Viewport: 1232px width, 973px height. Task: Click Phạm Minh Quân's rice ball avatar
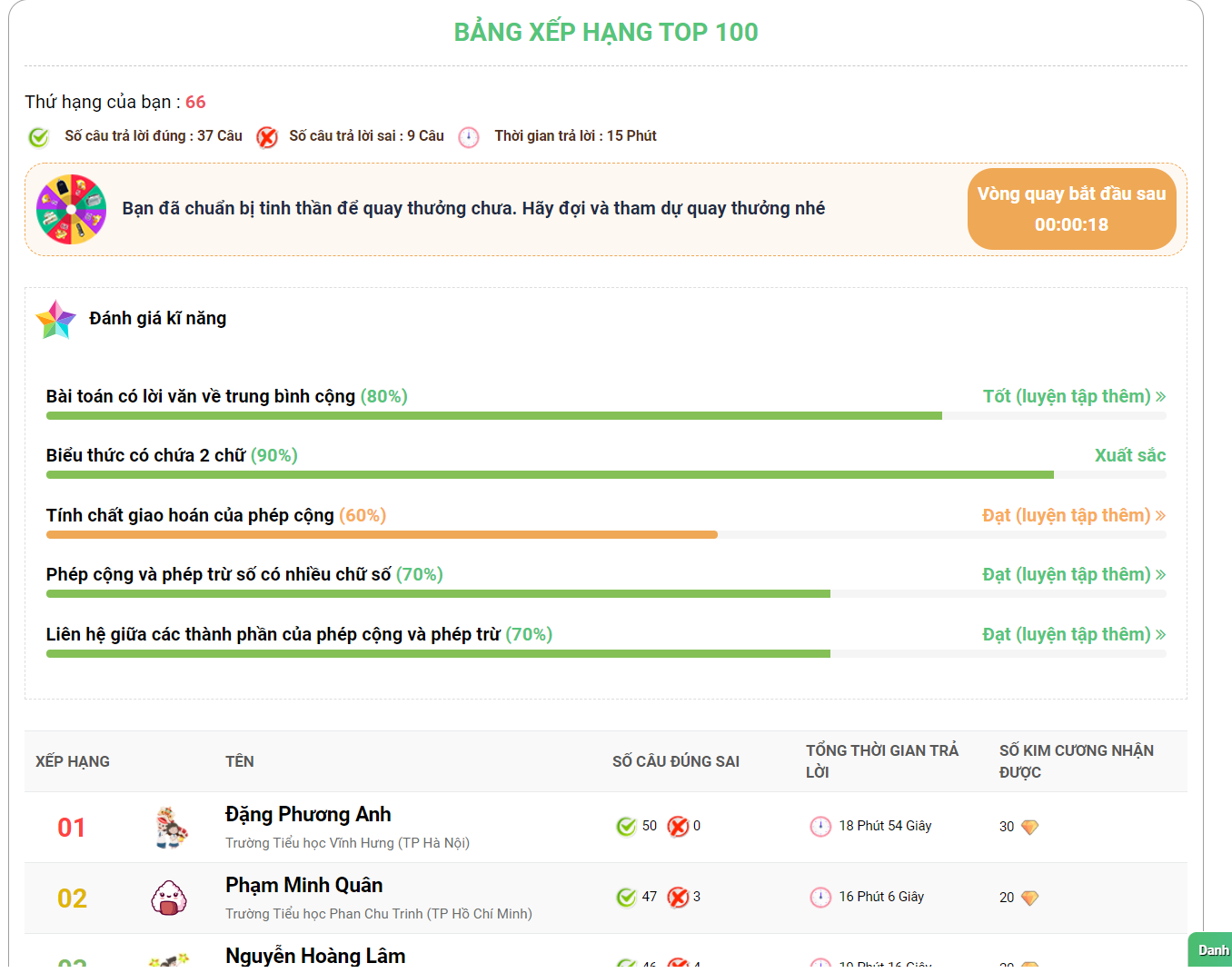point(169,898)
